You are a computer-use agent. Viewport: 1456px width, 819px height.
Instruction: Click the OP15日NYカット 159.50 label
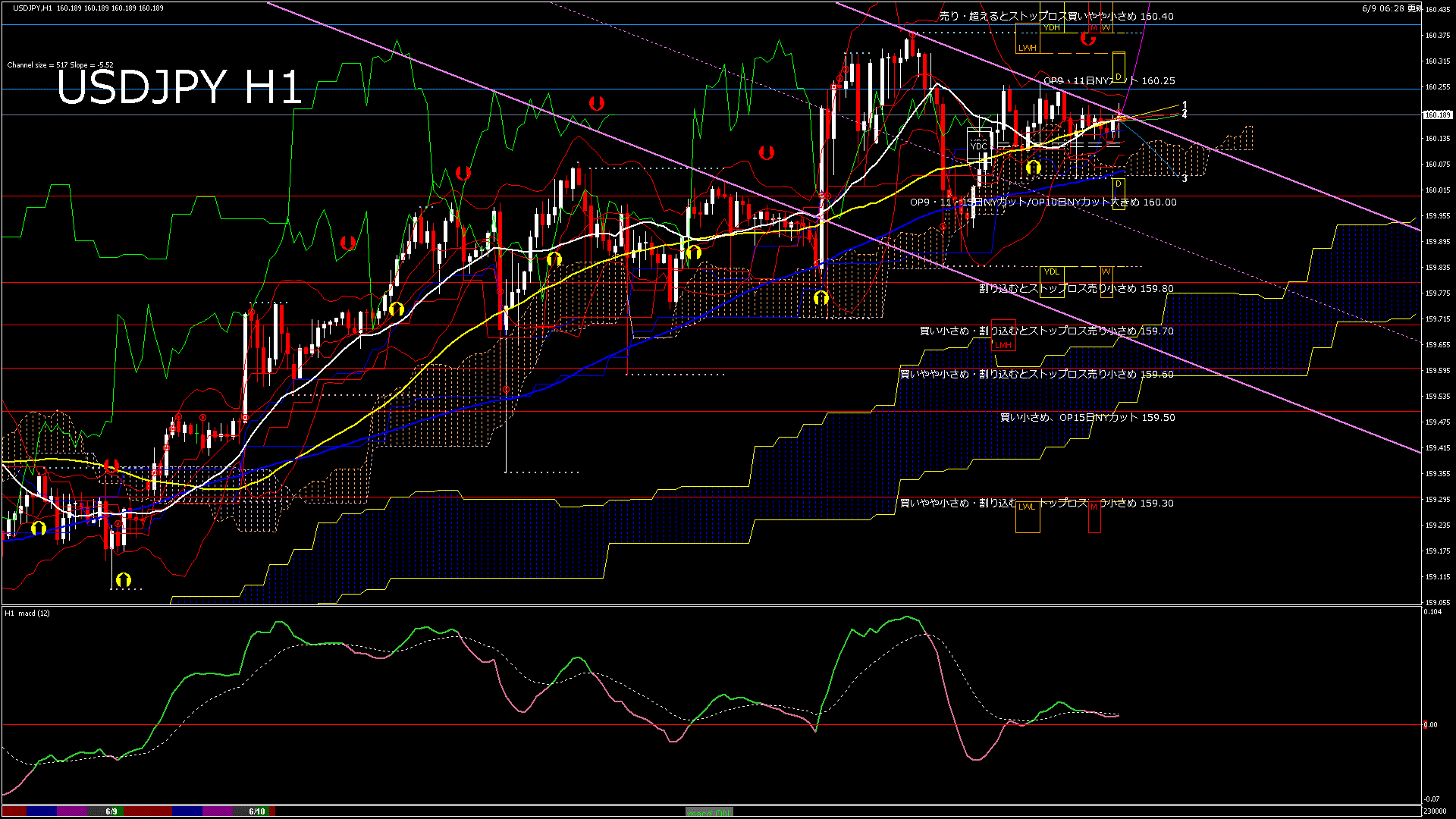click(1087, 418)
